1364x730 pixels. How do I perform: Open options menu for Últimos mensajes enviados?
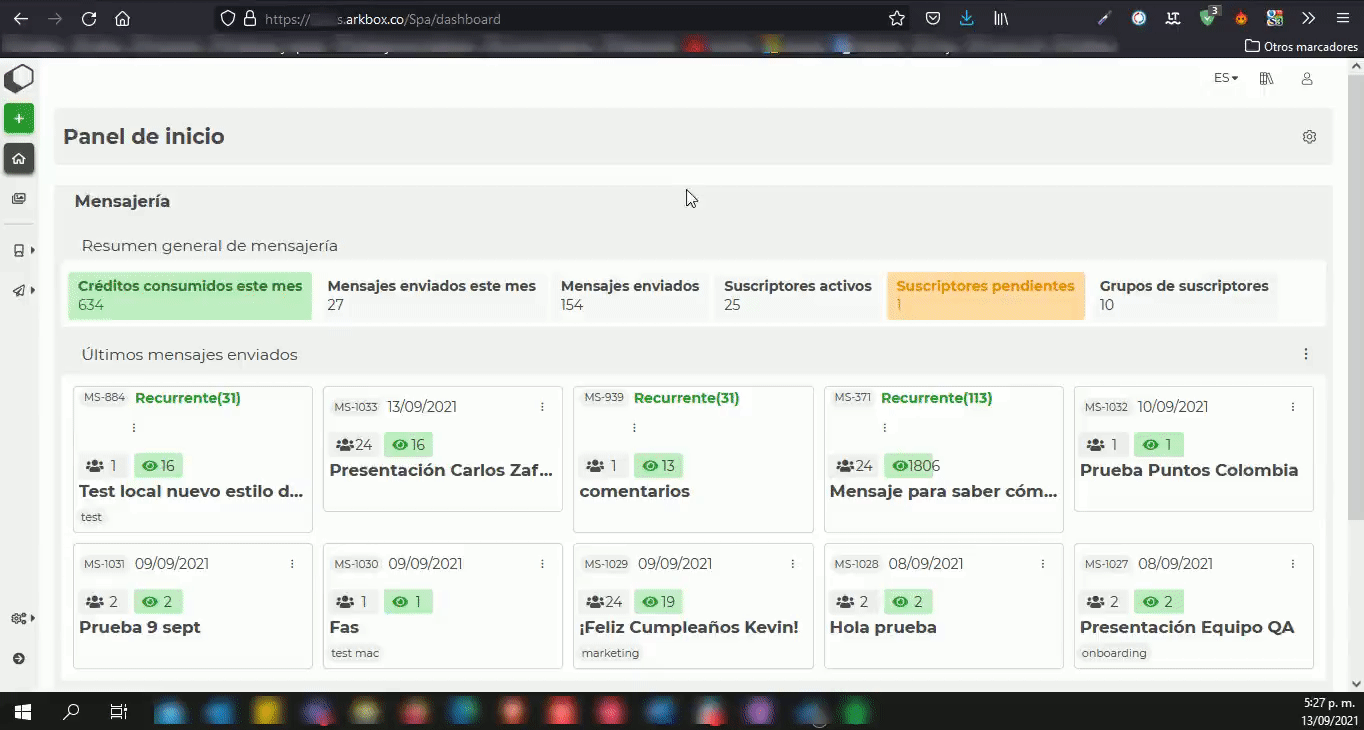(x=1305, y=354)
